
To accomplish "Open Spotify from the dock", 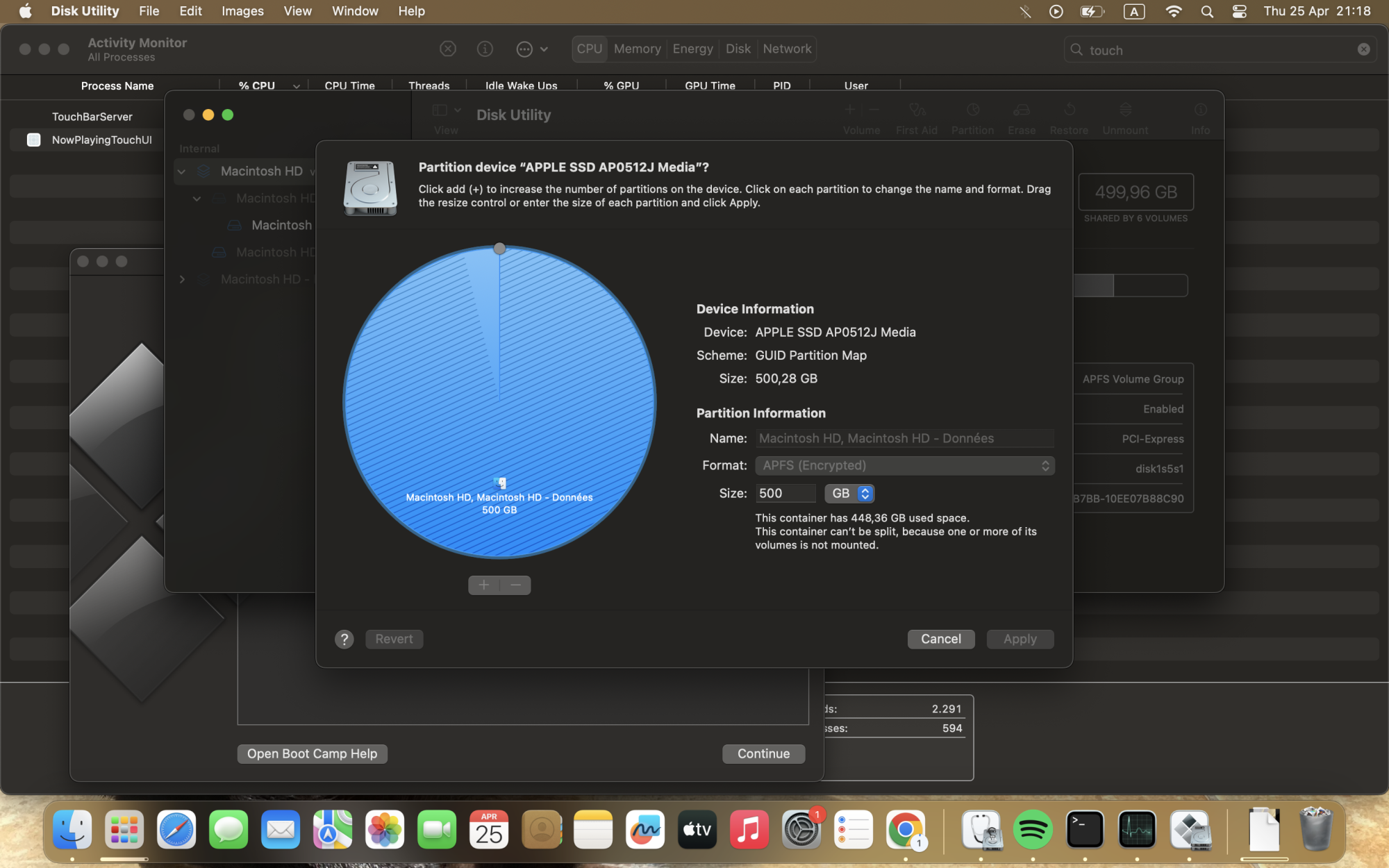I will click(x=1033, y=830).
